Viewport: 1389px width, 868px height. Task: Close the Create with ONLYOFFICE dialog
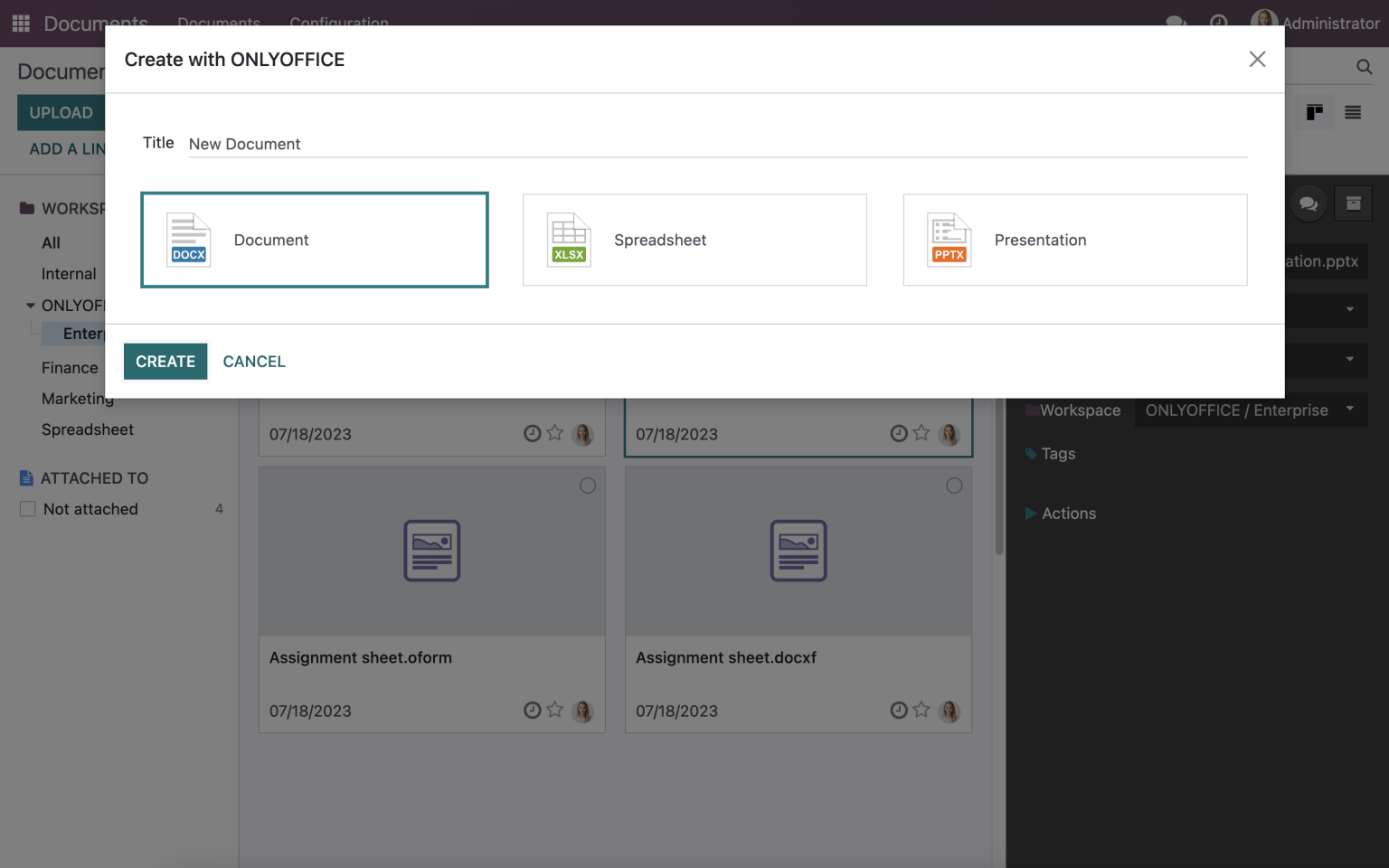1257,60
